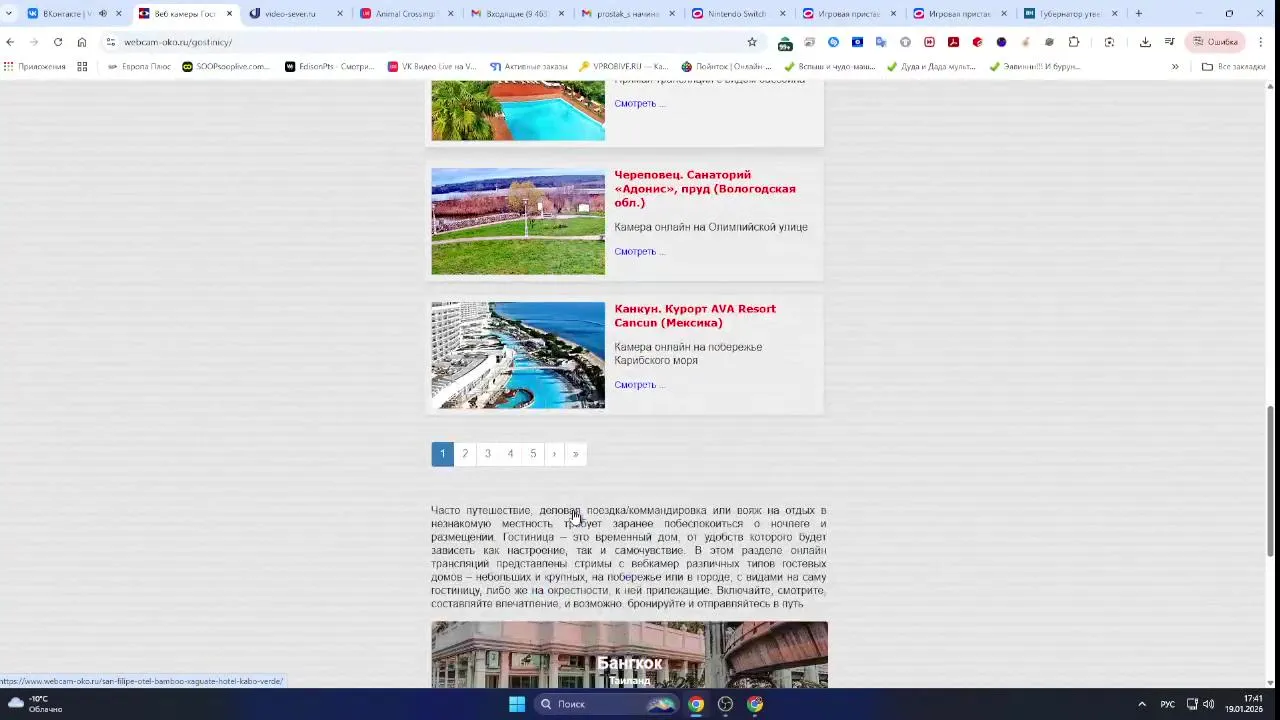Go to pagination page 2
The image size is (1280, 720).
[465, 454]
